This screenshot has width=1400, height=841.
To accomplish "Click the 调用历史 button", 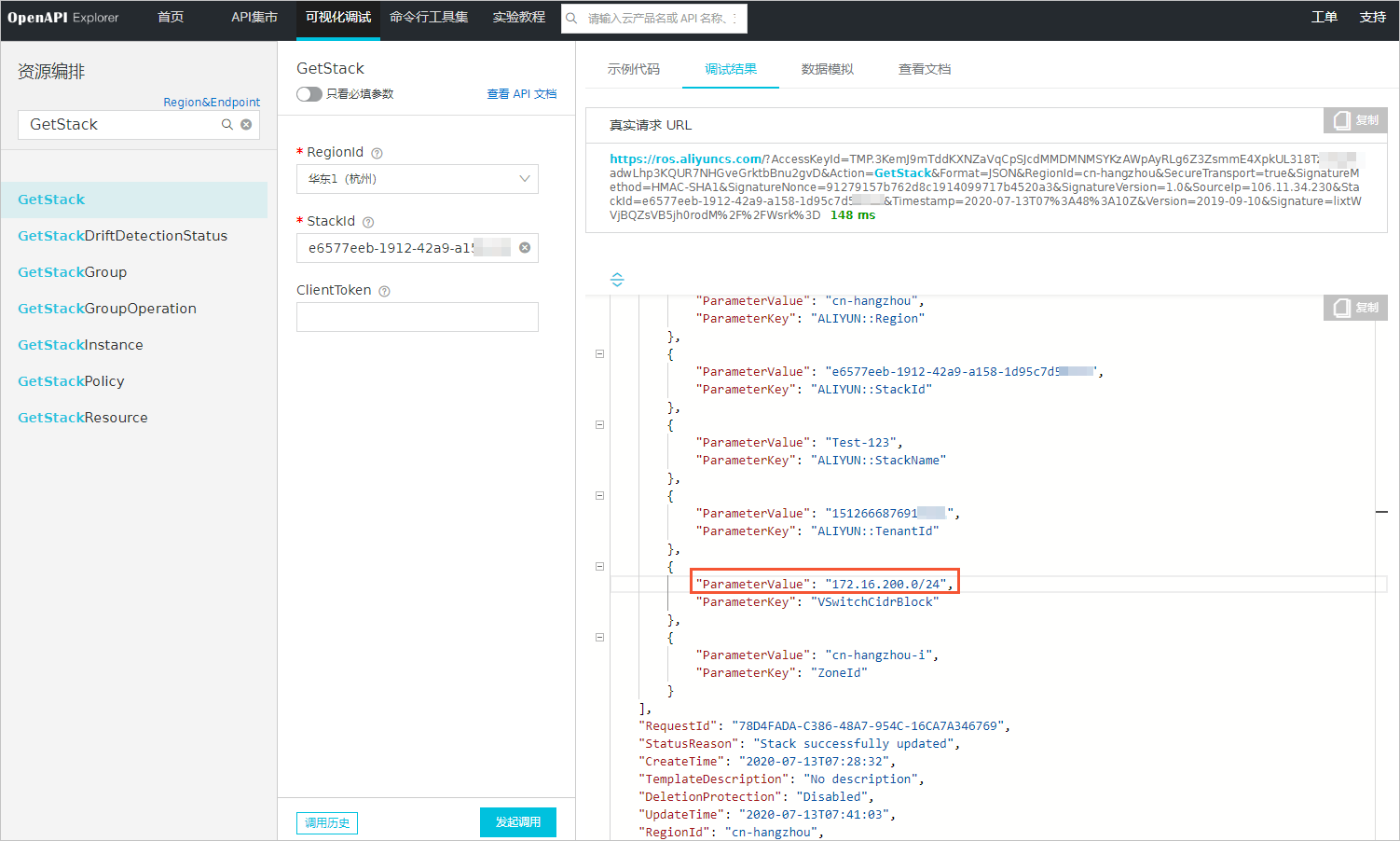I will (327, 823).
